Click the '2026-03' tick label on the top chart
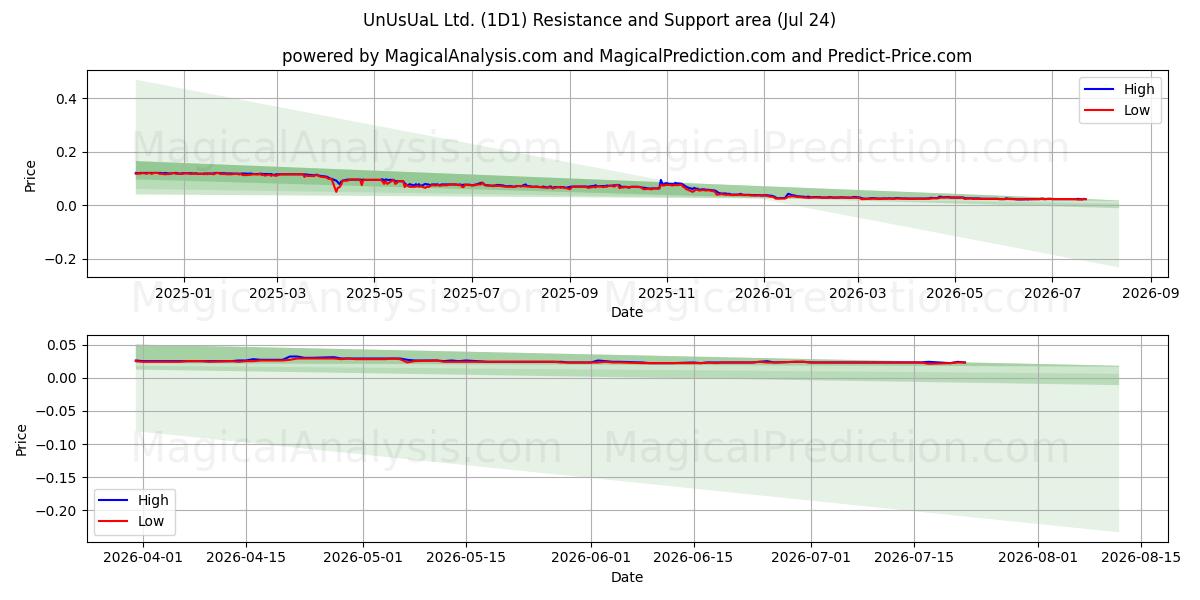The width and height of the screenshot is (1200, 600). point(857,293)
